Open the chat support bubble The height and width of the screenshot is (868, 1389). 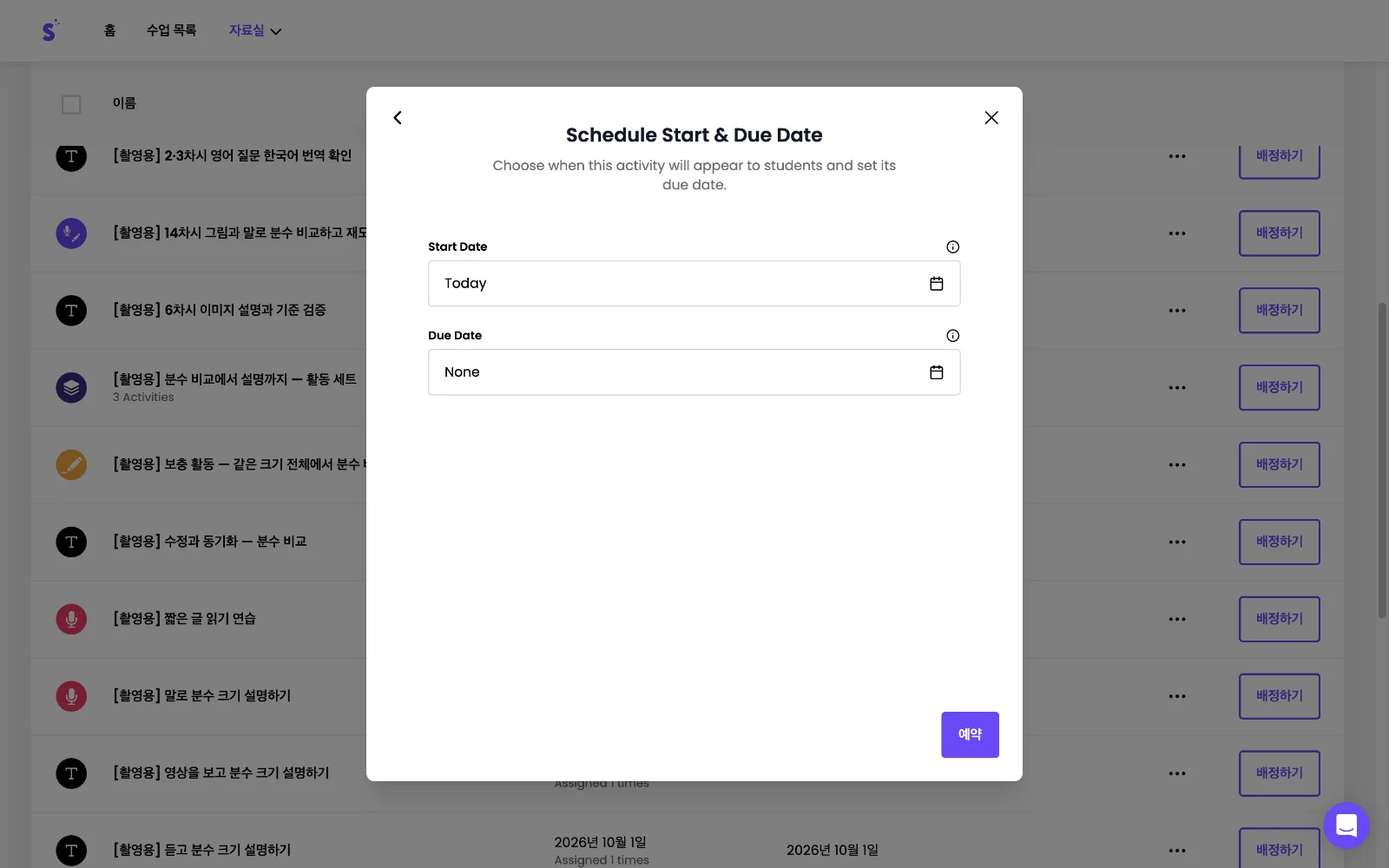click(1346, 825)
